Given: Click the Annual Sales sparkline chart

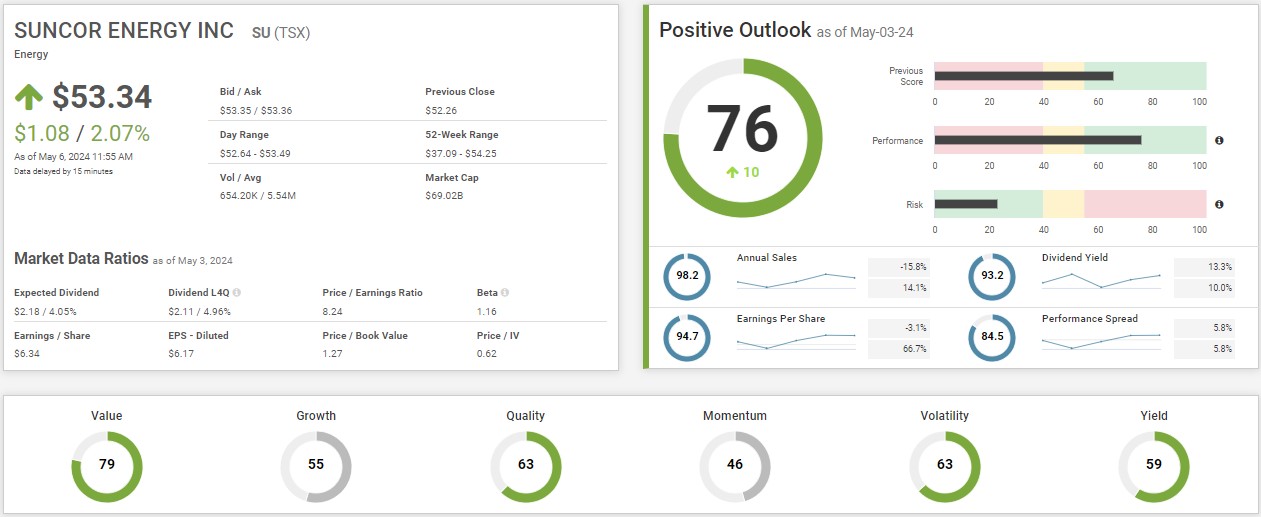Looking at the screenshot, I should click(796, 280).
